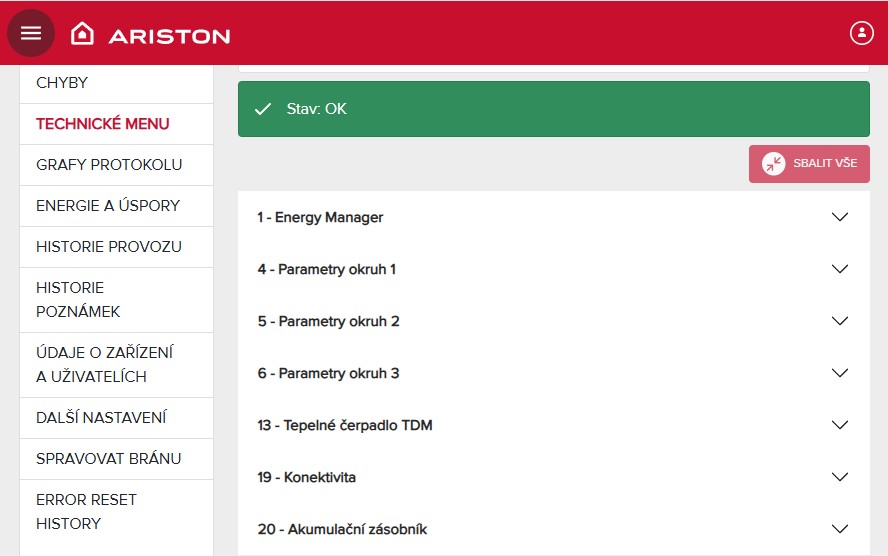Expand the Energy Manager section chevron

[x=839, y=217]
